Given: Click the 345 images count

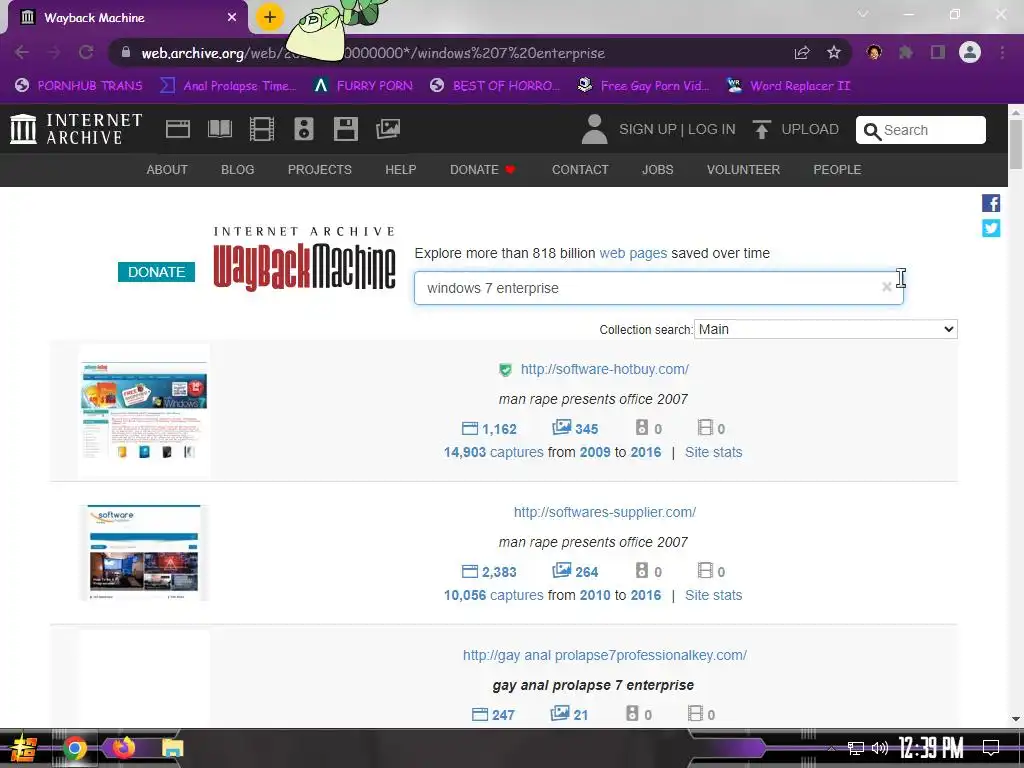Looking at the screenshot, I should pyautogui.click(x=575, y=428).
